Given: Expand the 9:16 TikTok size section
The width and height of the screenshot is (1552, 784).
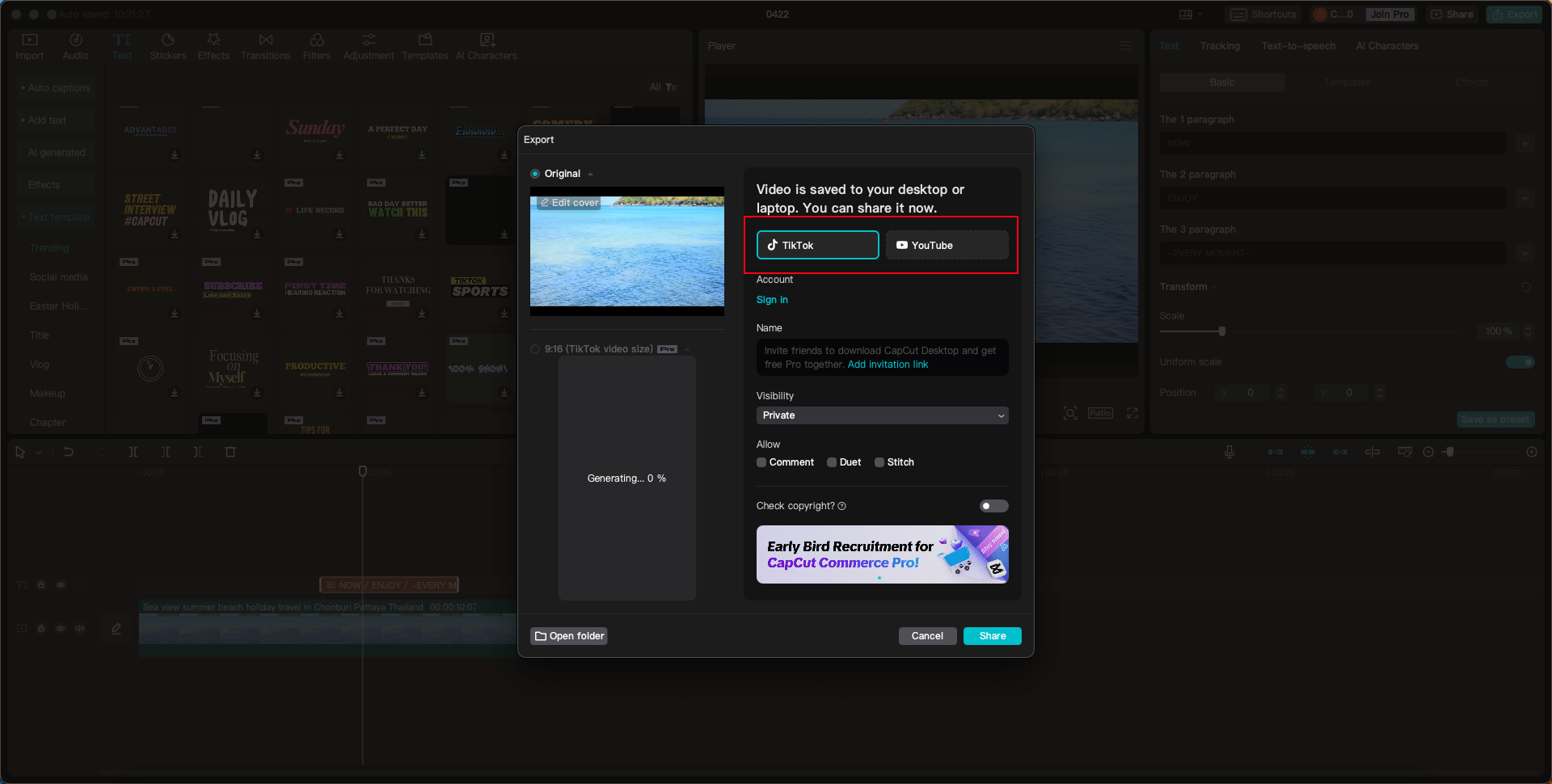Looking at the screenshot, I should 687,349.
